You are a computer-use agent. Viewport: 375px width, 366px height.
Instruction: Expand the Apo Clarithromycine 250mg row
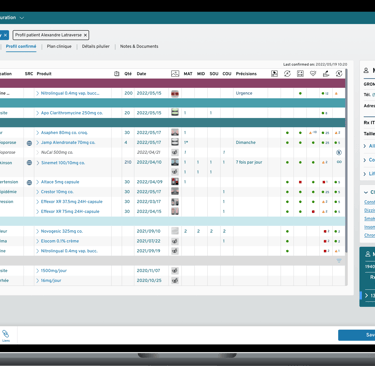tap(38, 113)
